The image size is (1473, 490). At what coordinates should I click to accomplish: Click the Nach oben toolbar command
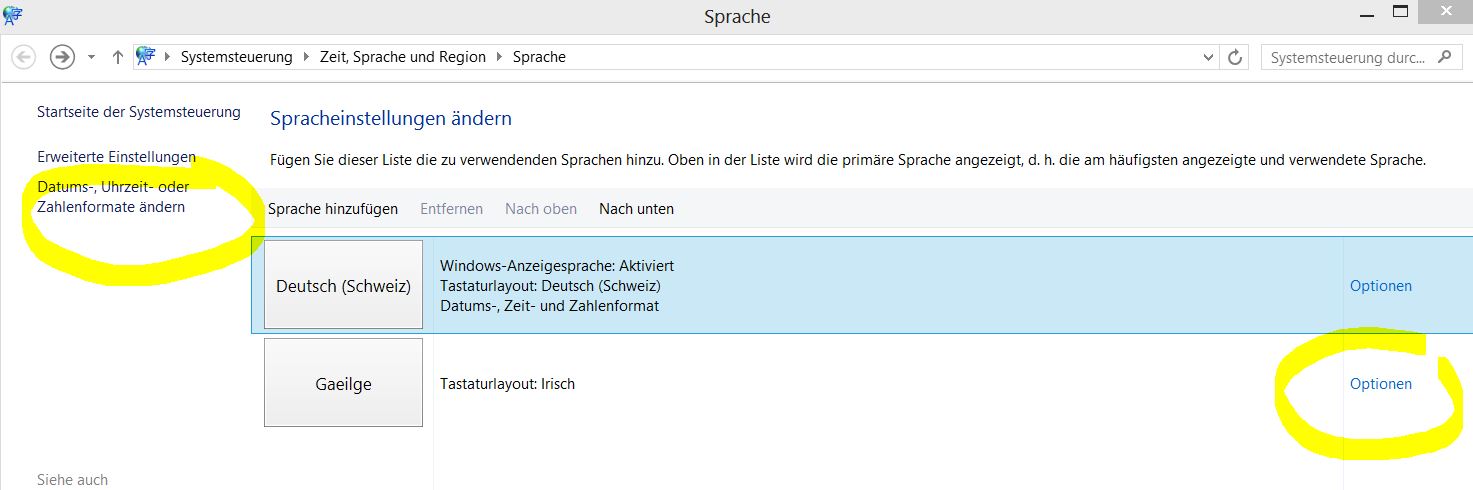541,209
